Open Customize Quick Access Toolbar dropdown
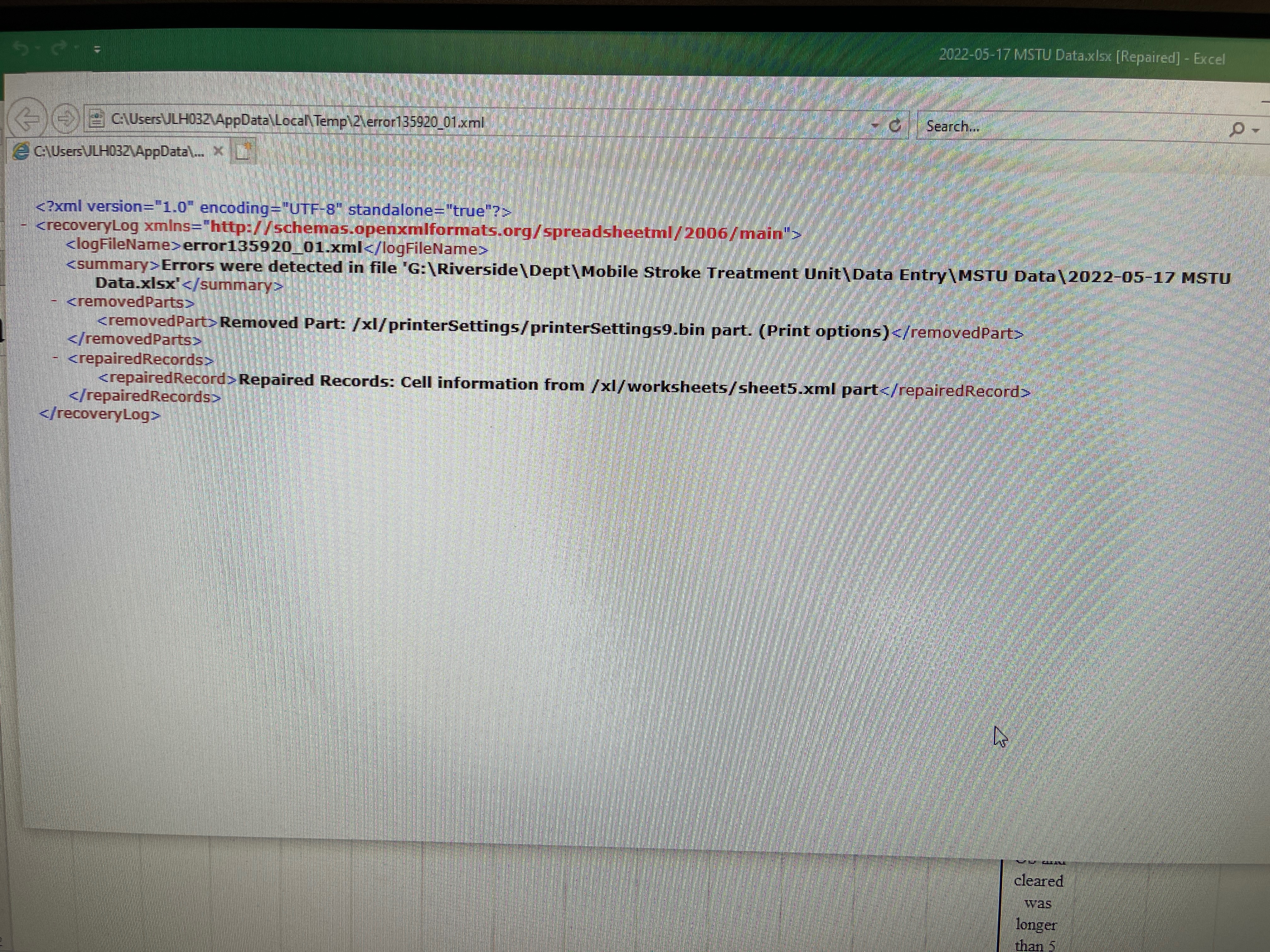 pyautogui.click(x=97, y=50)
